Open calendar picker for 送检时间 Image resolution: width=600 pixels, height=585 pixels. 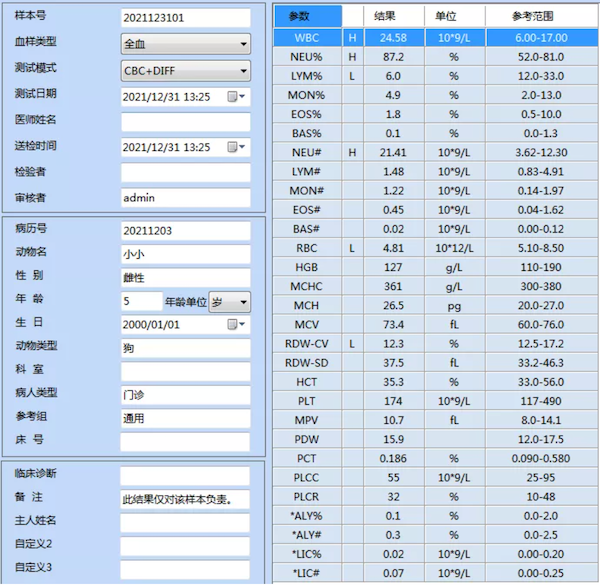[236, 147]
